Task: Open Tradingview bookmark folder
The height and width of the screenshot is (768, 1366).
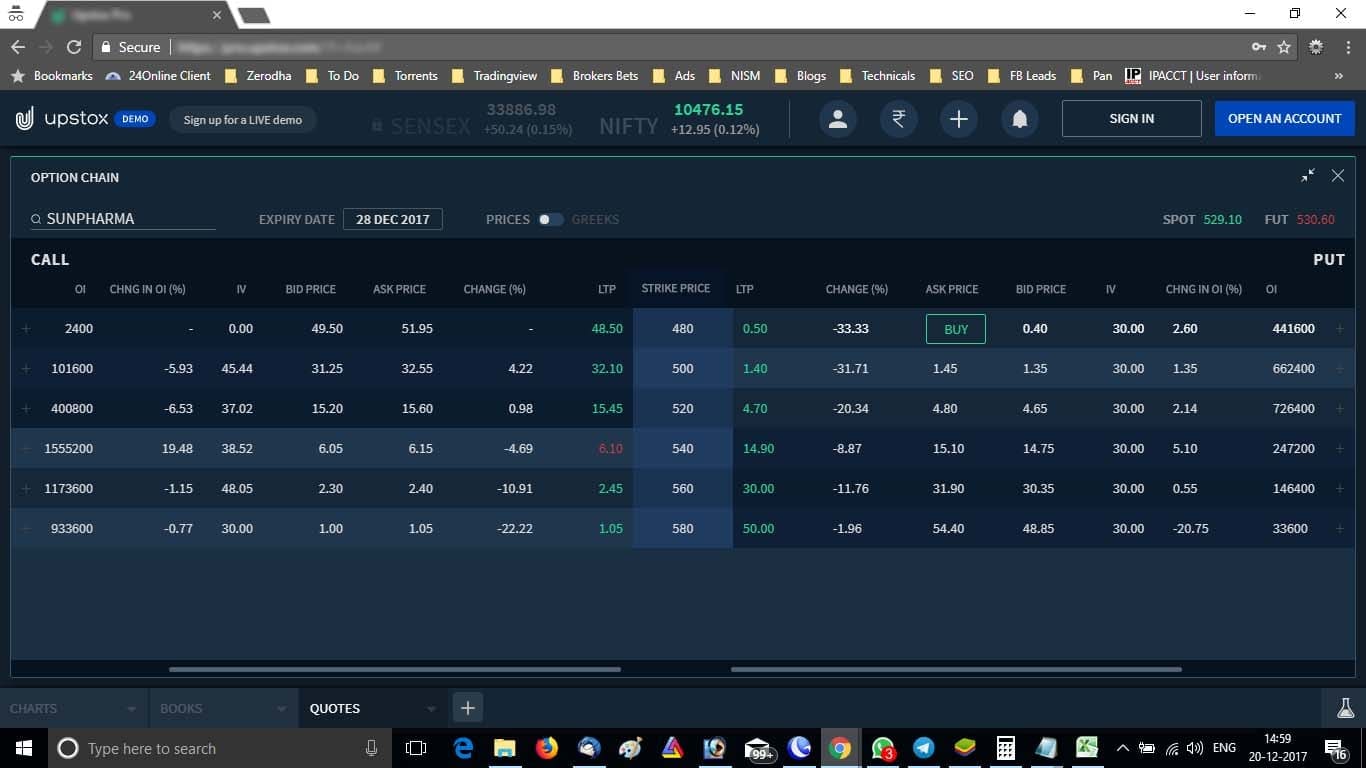Action: [x=494, y=75]
